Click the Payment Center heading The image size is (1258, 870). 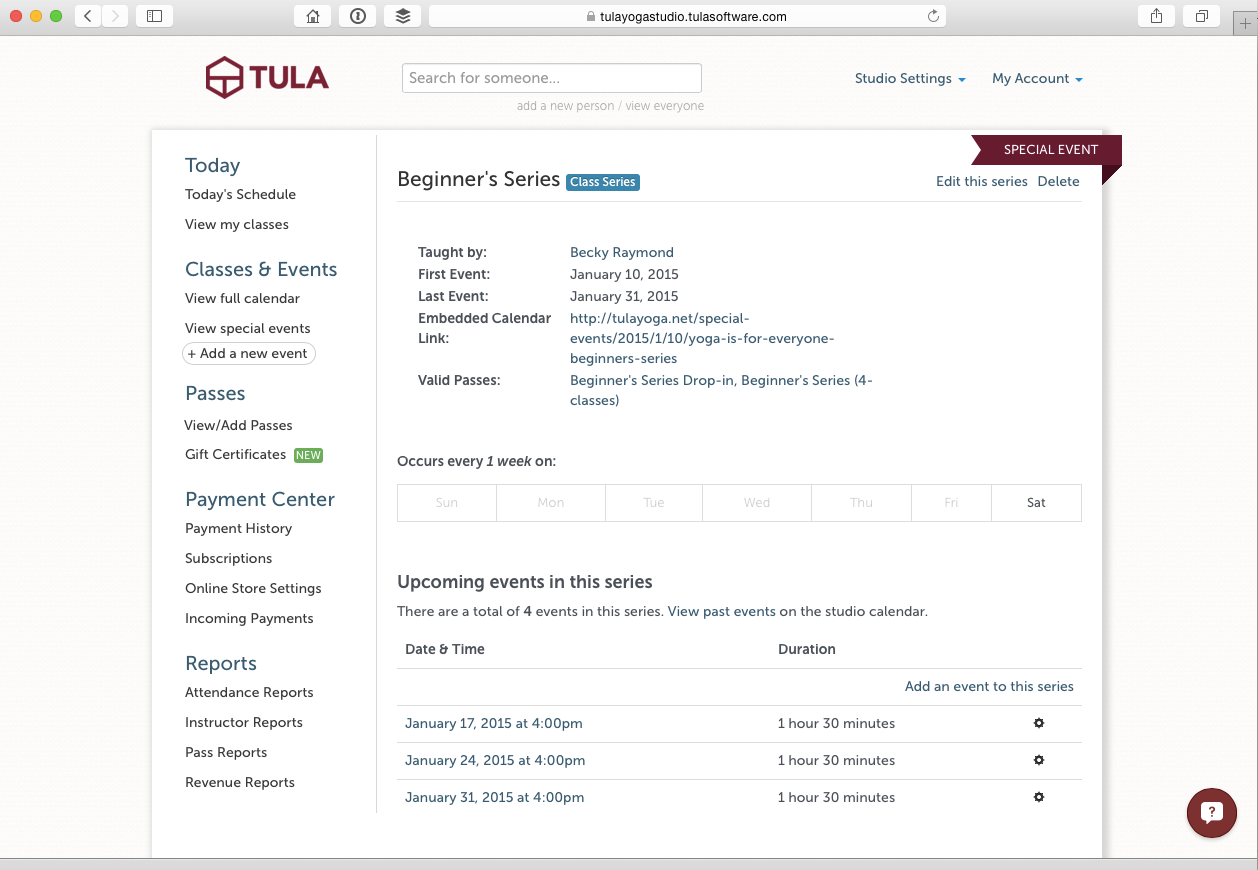click(x=260, y=499)
